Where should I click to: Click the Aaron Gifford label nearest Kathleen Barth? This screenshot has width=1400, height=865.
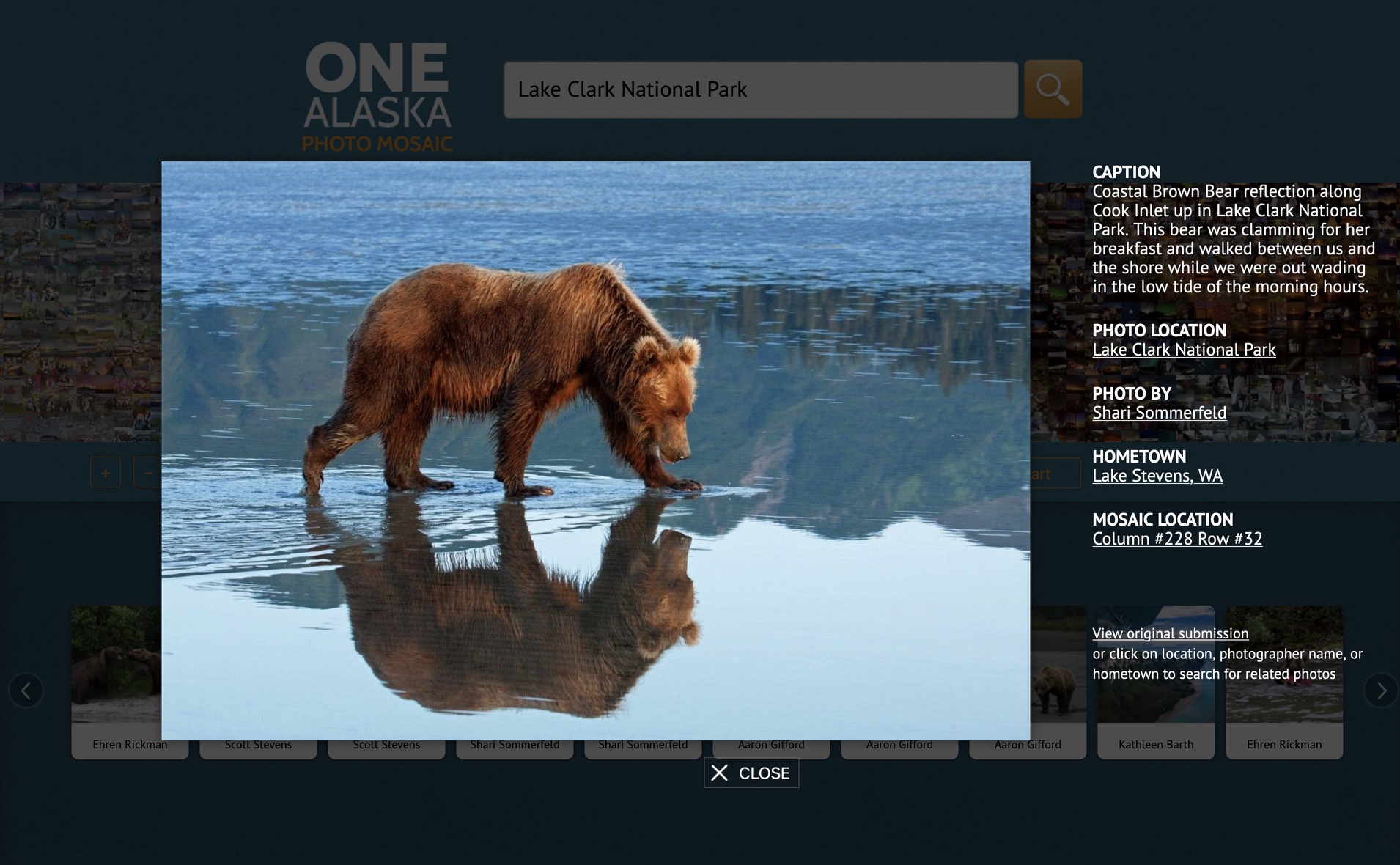click(x=1028, y=745)
